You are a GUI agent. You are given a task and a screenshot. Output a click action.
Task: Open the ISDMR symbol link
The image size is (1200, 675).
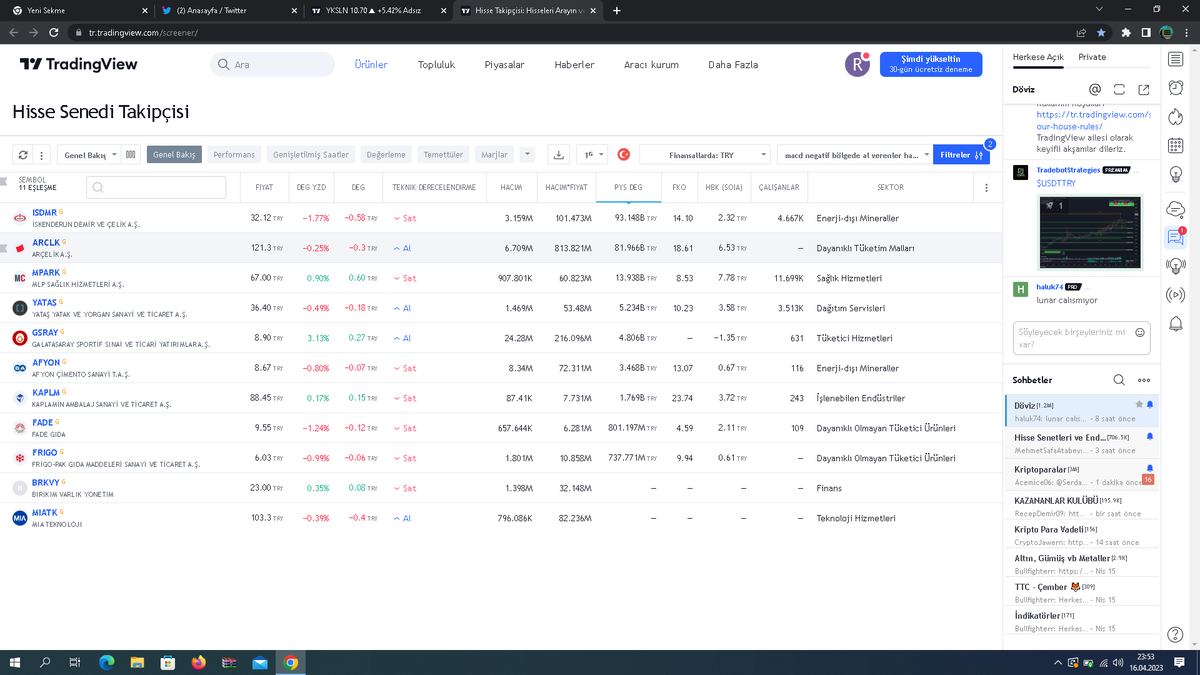tap(45, 213)
